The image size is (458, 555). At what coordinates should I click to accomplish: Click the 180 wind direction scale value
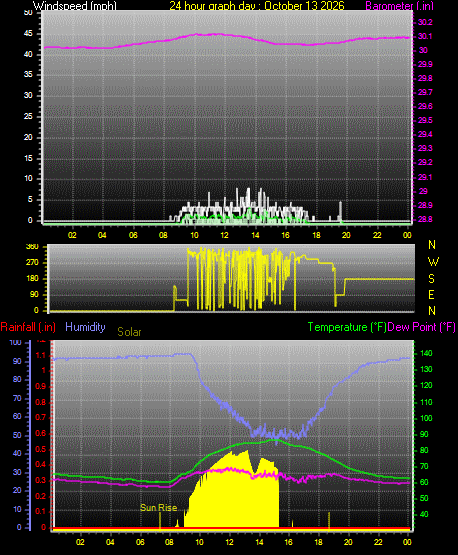(32, 279)
